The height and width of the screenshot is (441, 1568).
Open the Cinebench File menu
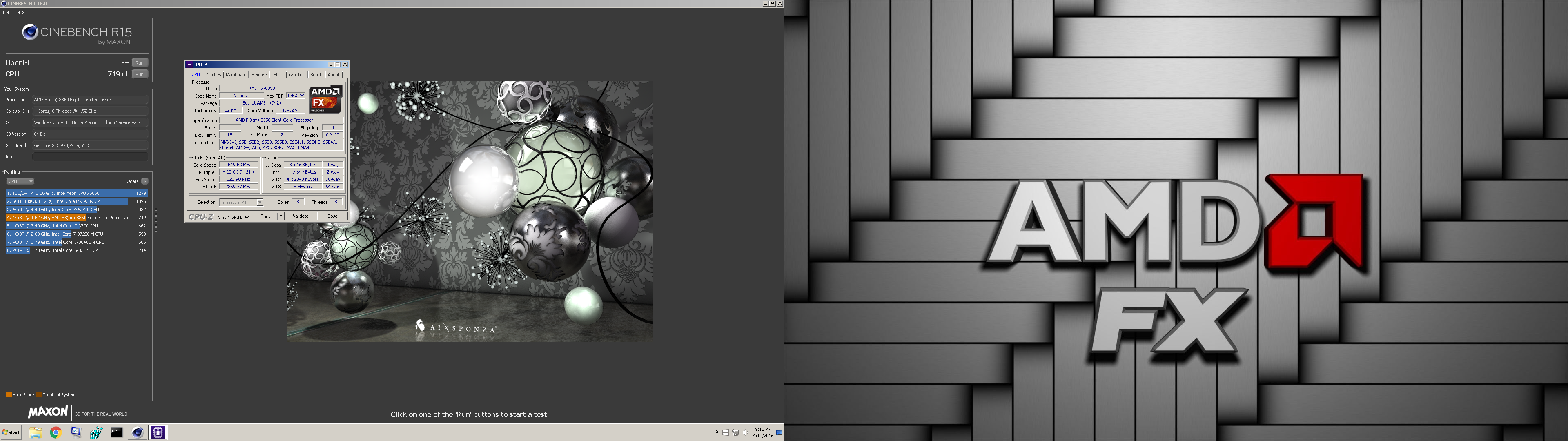point(6,12)
